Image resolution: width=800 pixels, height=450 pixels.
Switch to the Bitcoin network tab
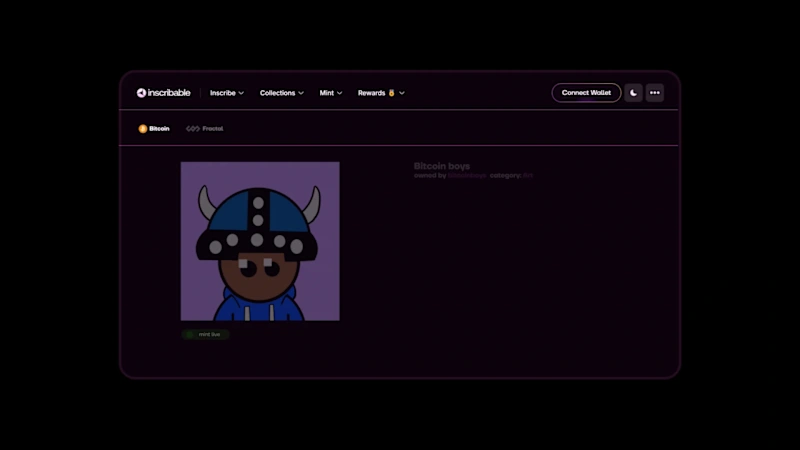[x=154, y=129]
